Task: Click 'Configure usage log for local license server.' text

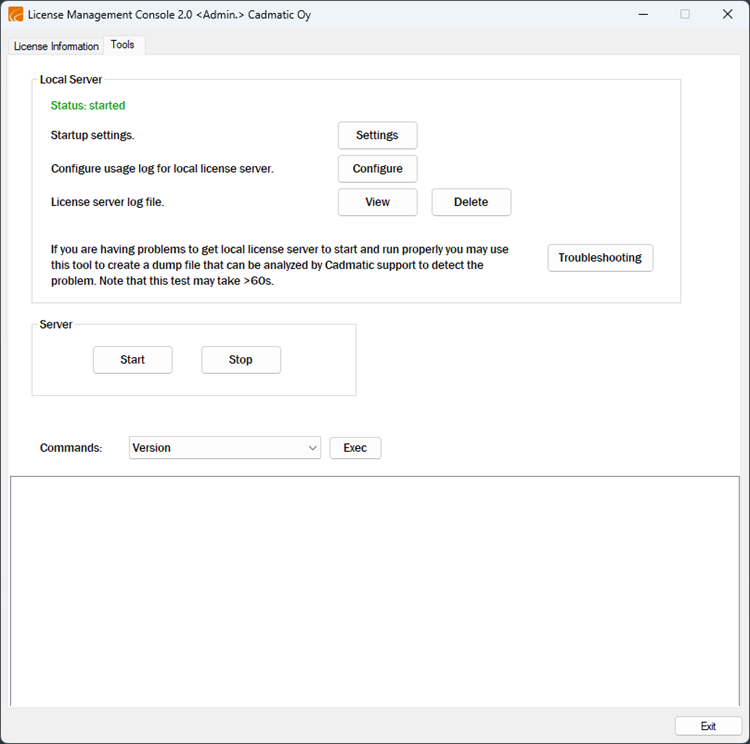Action: coord(162,169)
